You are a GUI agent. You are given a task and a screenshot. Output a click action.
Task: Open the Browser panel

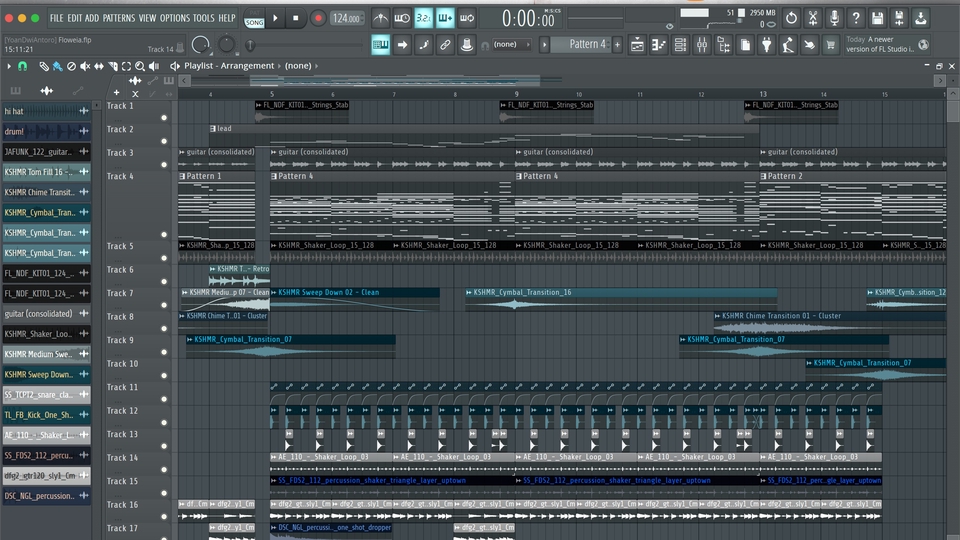(x=724, y=45)
